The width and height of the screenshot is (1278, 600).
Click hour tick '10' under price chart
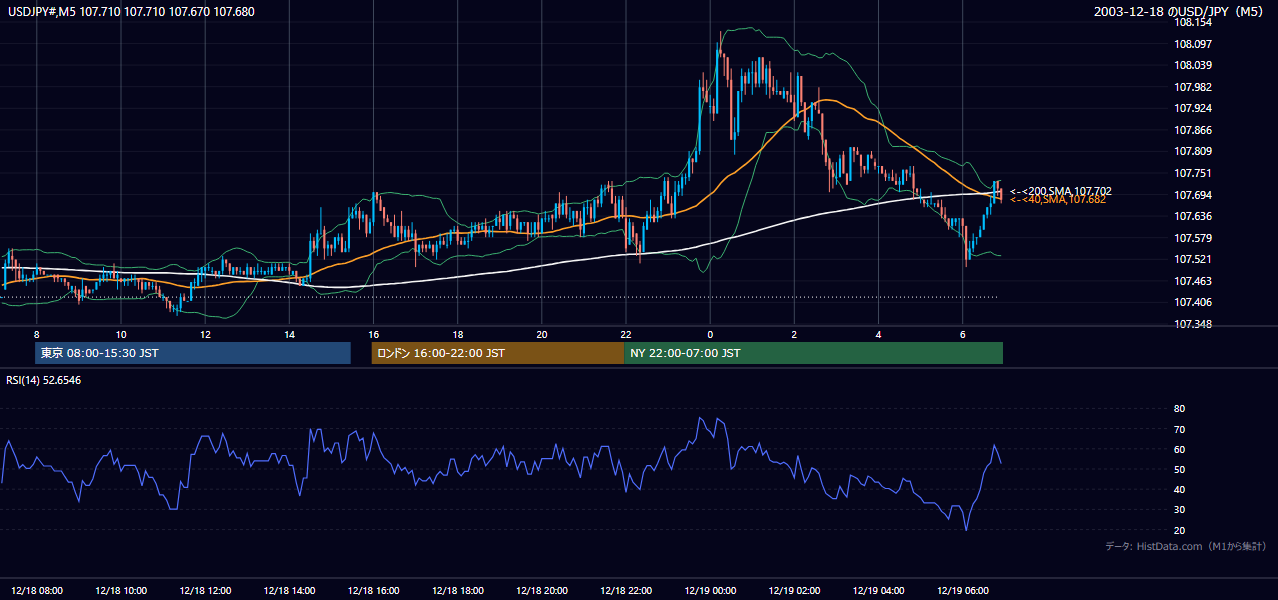click(121, 334)
